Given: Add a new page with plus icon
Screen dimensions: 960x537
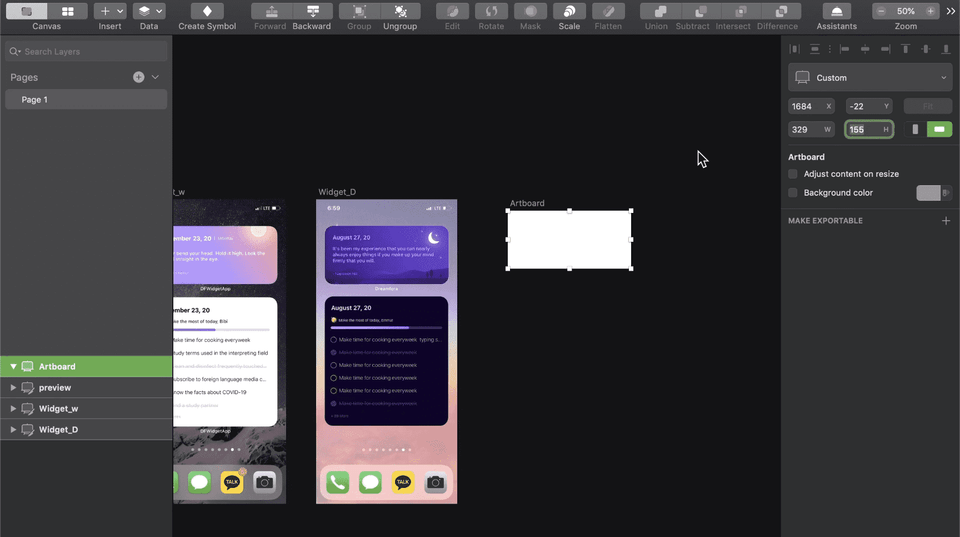Looking at the screenshot, I should [139, 77].
